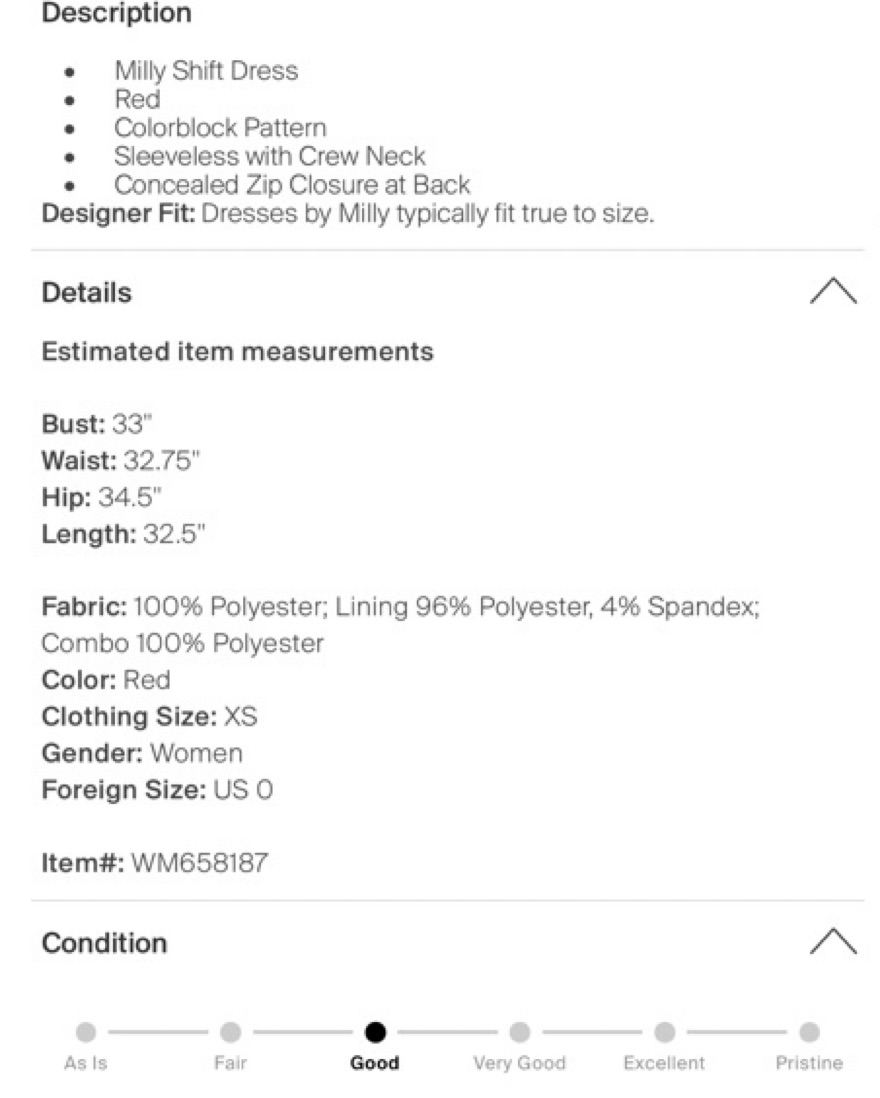Image resolution: width=880 pixels, height=1098 pixels.
Task: Click the Very Good label text
Action: click(519, 1063)
